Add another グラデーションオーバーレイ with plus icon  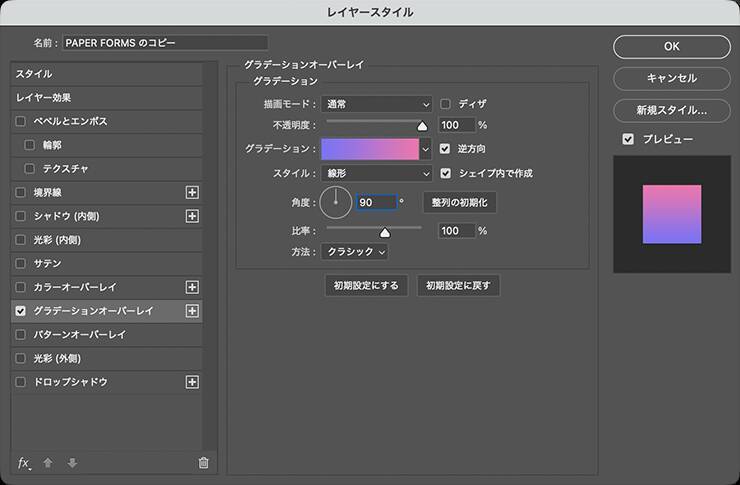(192, 311)
